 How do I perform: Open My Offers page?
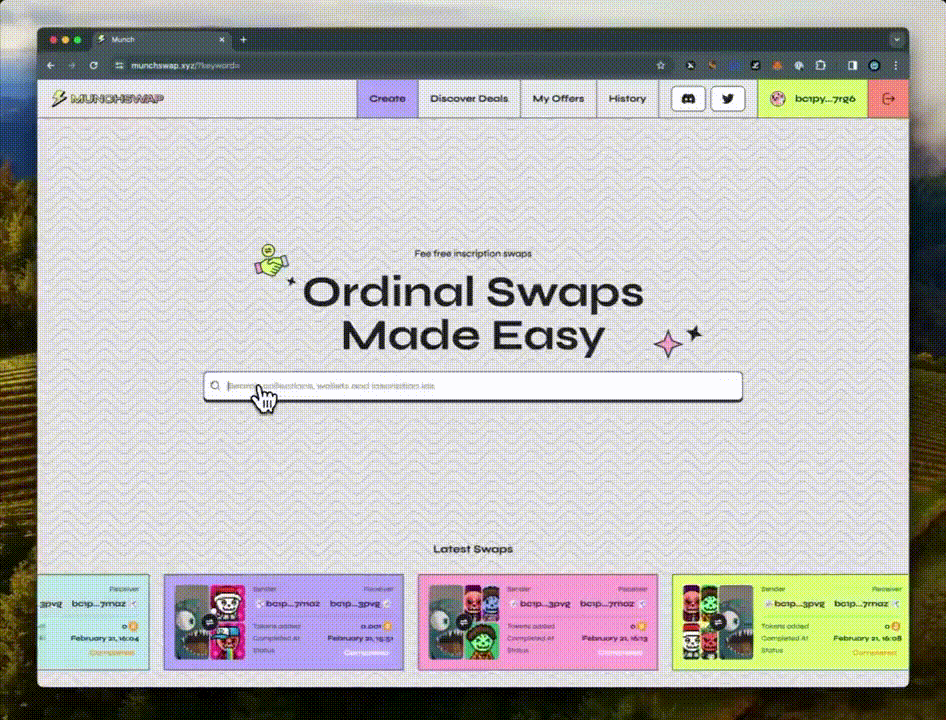(558, 98)
